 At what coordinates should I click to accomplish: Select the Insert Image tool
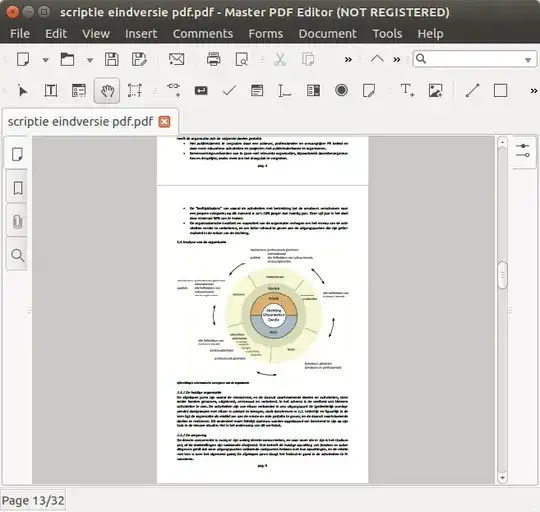tap(436, 91)
